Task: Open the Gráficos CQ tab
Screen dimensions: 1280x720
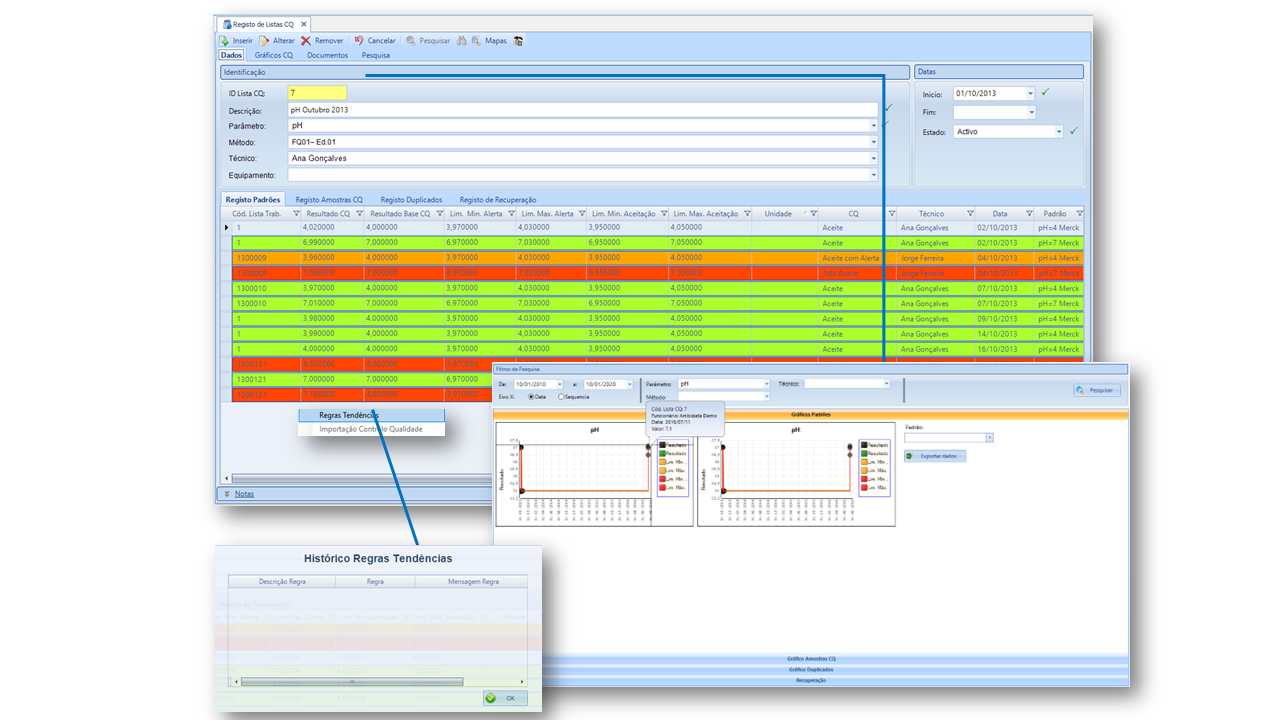Action: 273,55
